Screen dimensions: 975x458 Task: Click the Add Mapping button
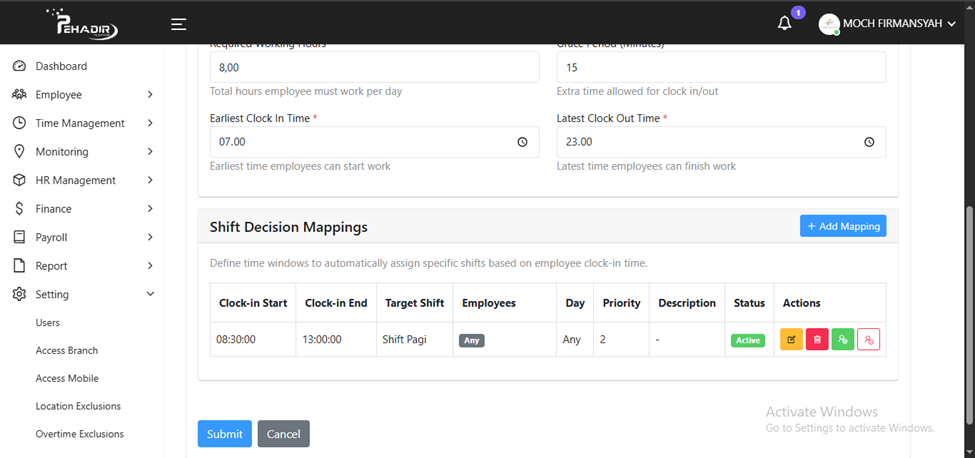click(842, 226)
